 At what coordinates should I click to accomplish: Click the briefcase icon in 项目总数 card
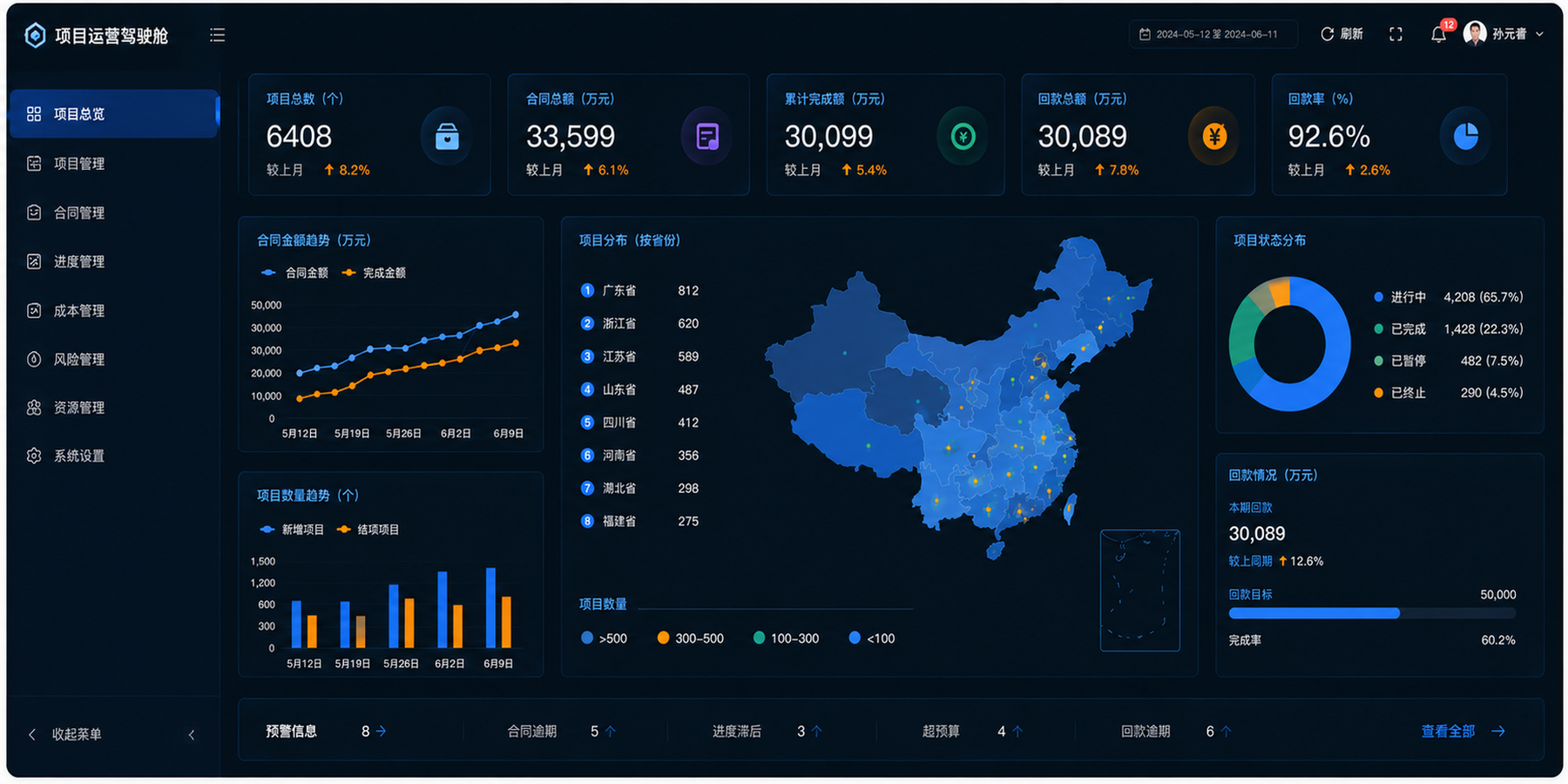coord(447,137)
